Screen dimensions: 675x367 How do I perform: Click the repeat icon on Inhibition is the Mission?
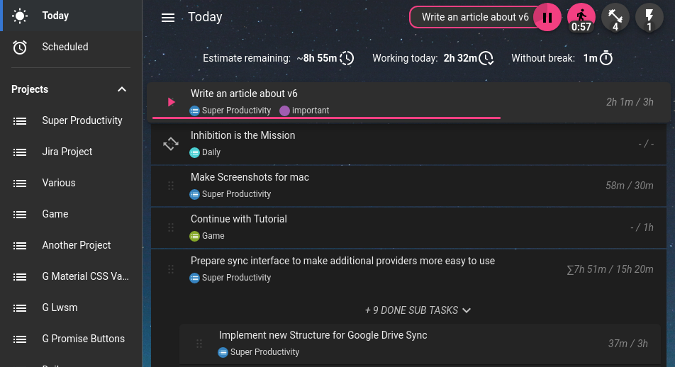click(171, 144)
